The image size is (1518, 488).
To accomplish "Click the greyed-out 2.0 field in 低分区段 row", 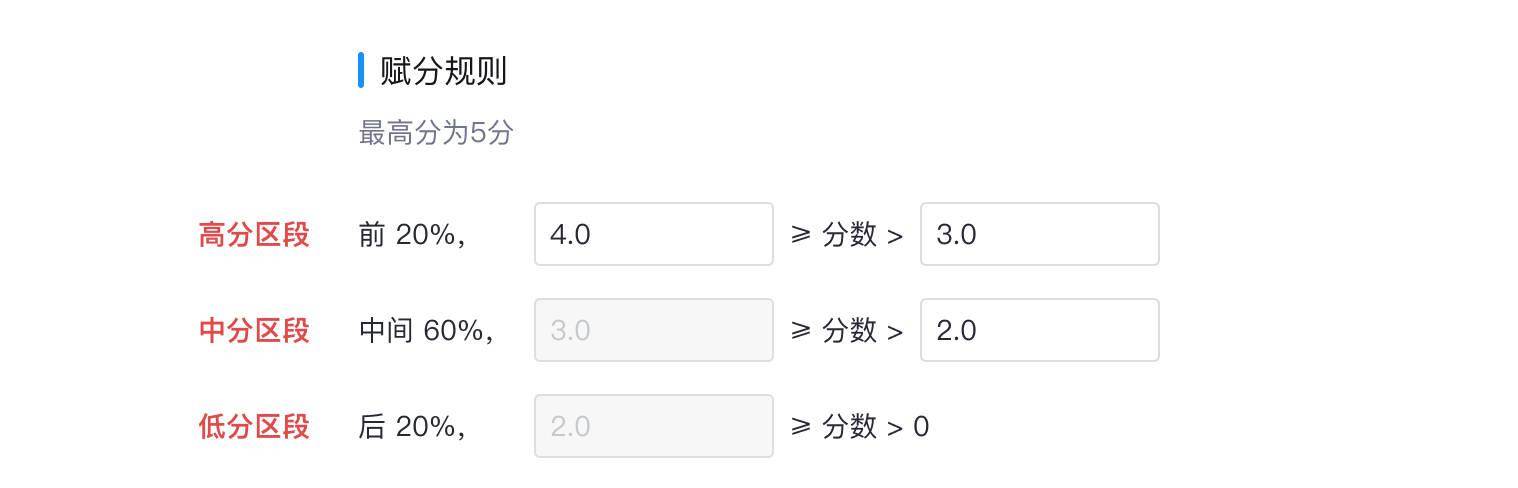I will [653, 426].
